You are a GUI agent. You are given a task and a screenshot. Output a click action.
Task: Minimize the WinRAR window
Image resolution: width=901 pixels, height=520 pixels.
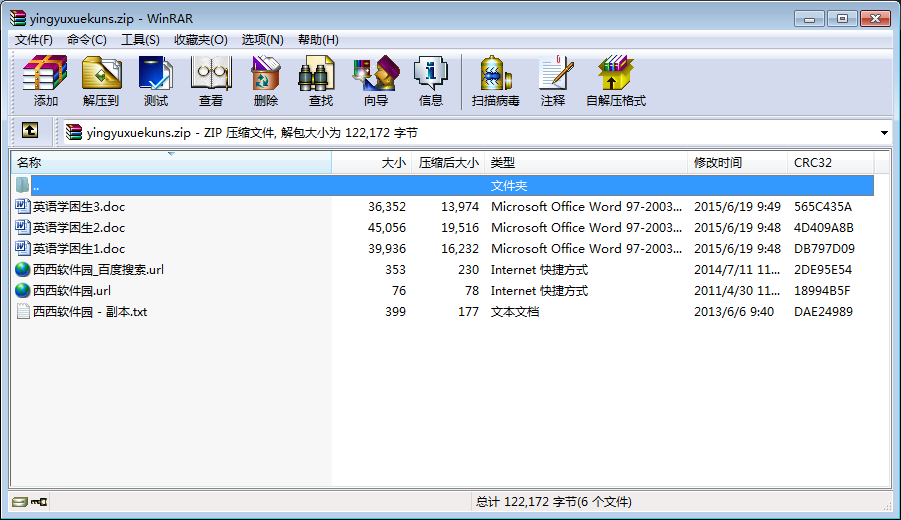810,19
